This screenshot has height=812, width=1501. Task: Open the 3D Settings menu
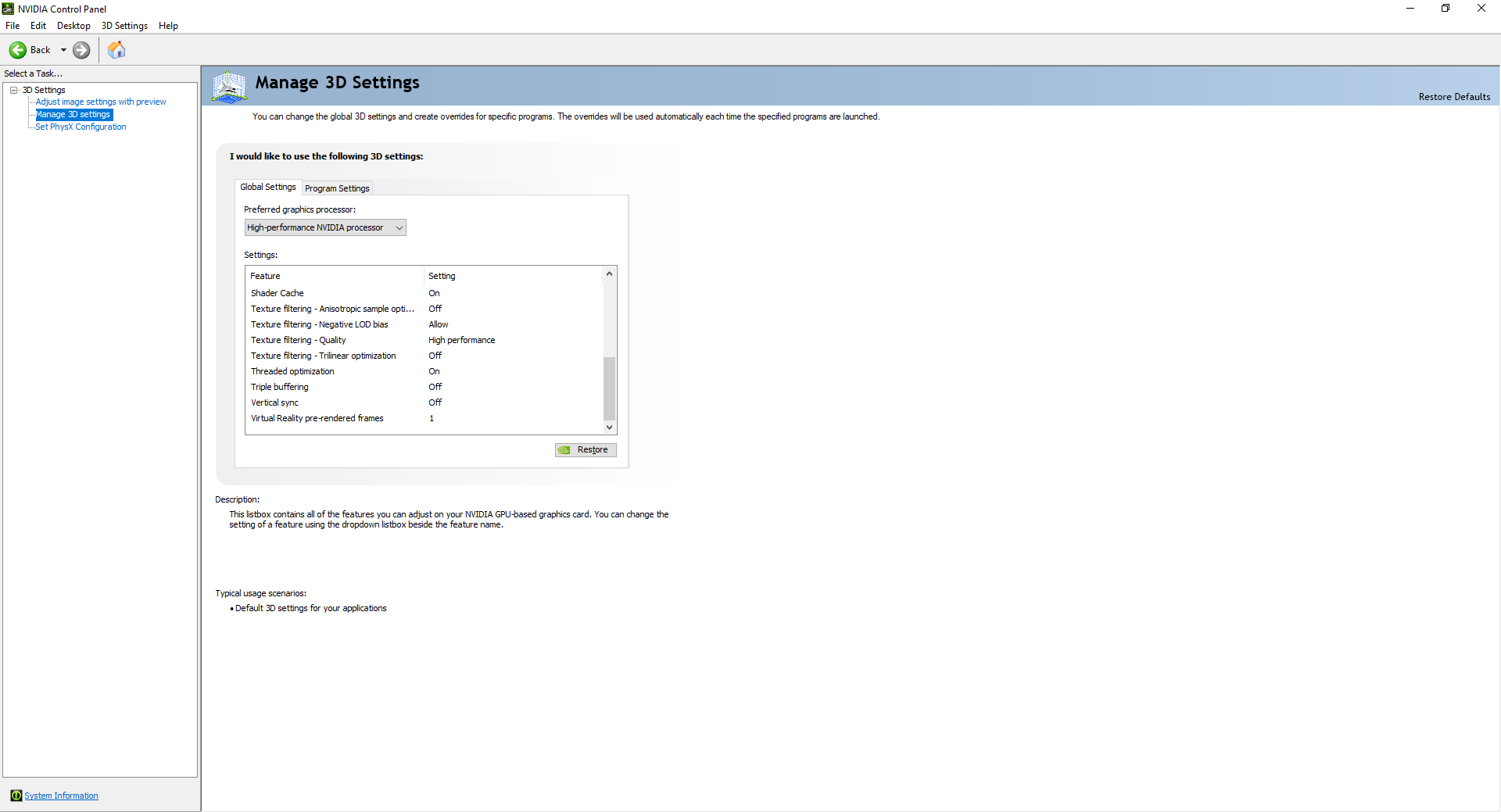[124, 26]
